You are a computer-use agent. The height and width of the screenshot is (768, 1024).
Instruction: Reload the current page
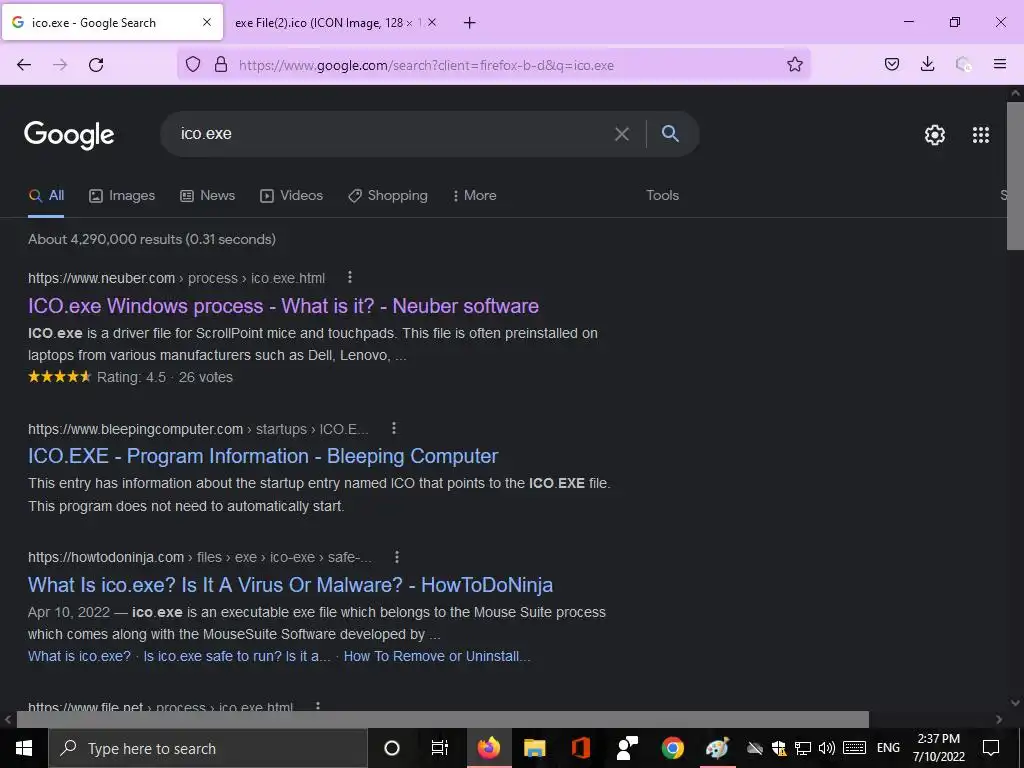coord(96,65)
